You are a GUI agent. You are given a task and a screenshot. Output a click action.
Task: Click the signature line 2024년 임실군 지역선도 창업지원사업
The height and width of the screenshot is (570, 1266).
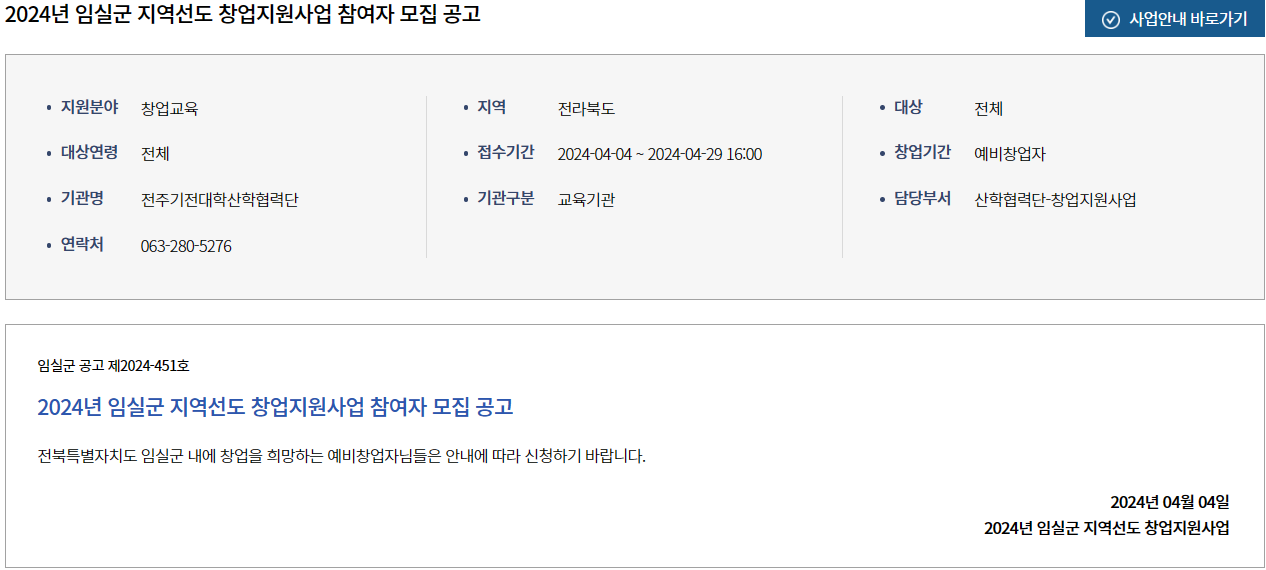click(x=1107, y=528)
